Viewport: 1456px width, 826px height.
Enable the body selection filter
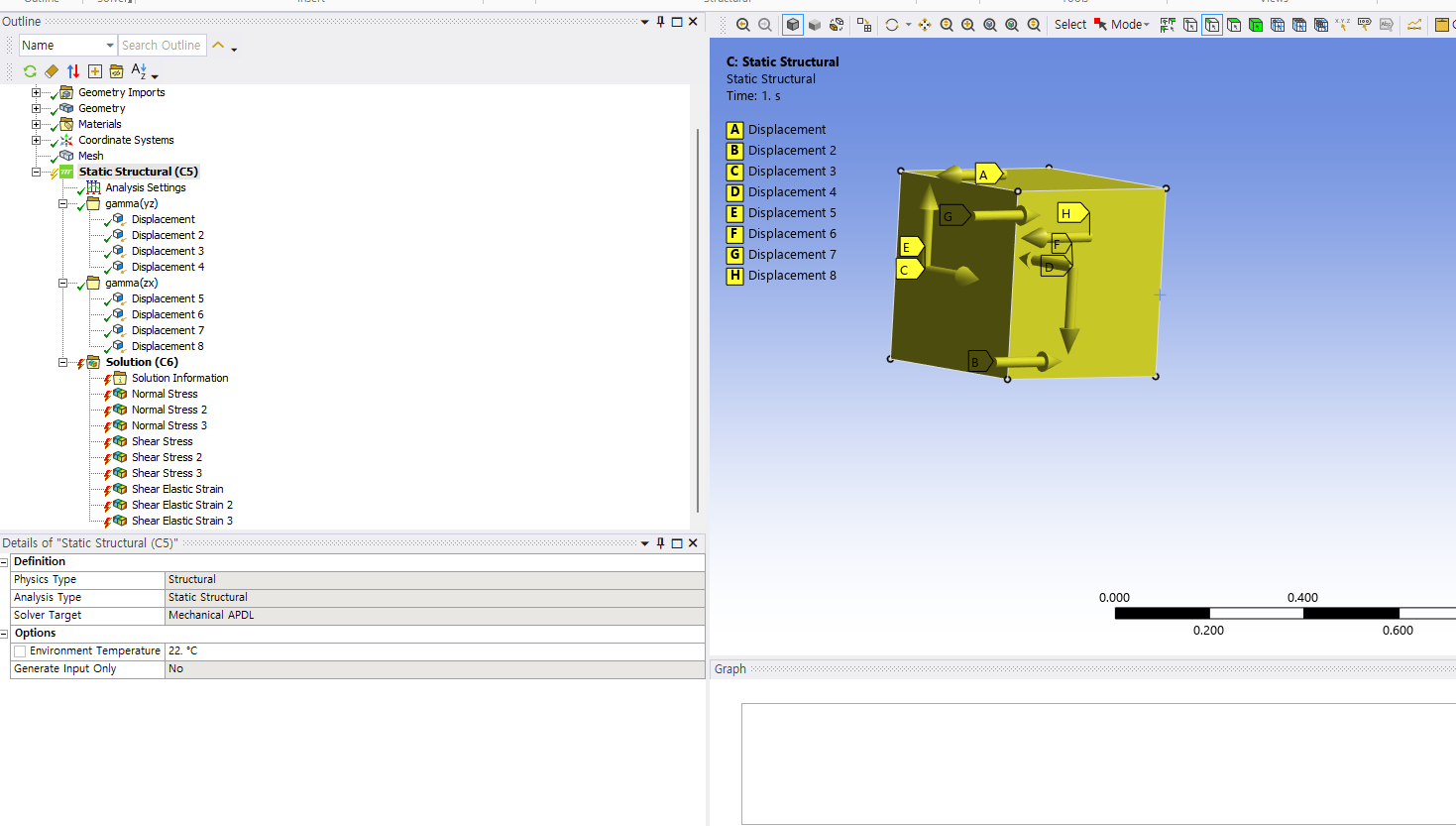[1256, 25]
